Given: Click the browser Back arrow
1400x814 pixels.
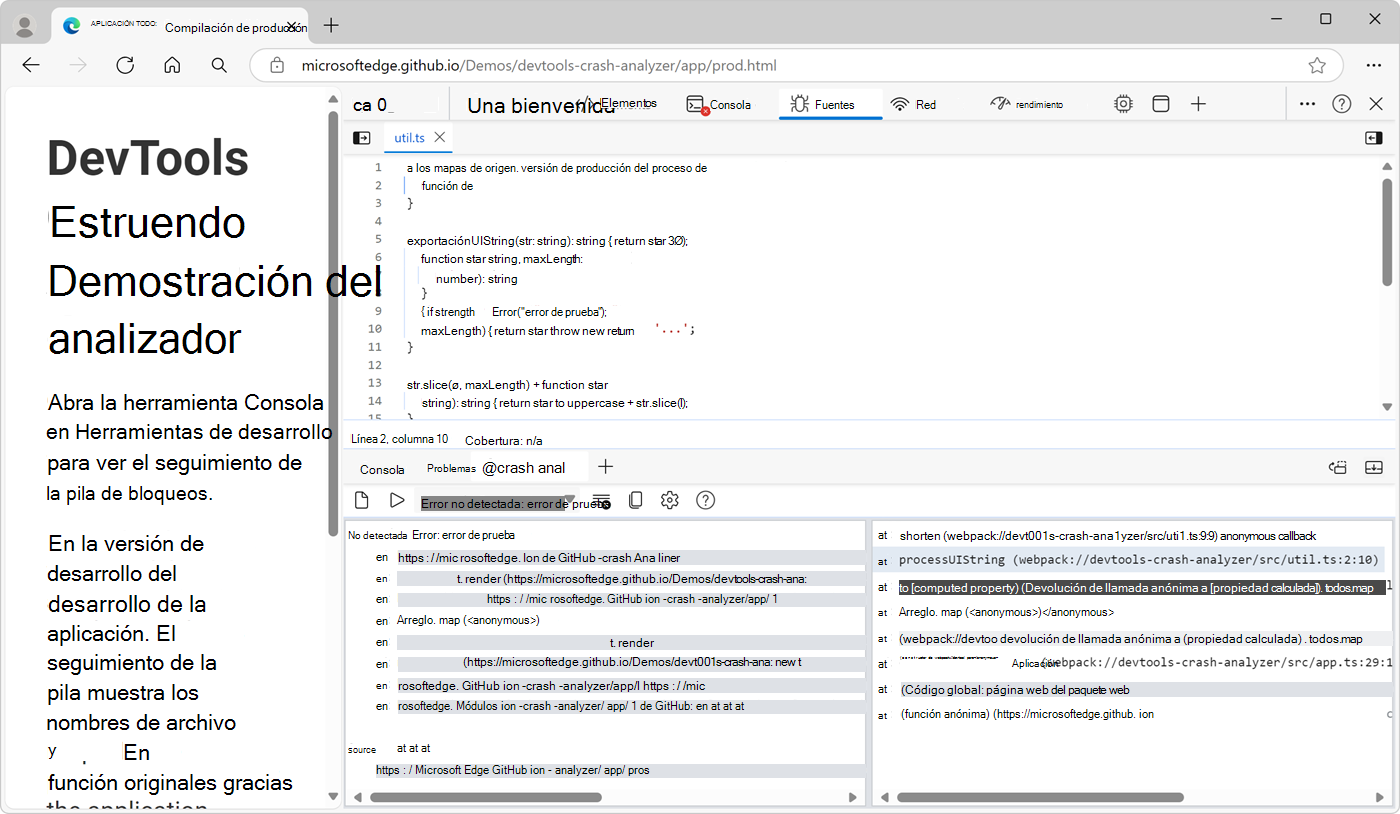Looking at the screenshot, I should [x=31, y=65].
